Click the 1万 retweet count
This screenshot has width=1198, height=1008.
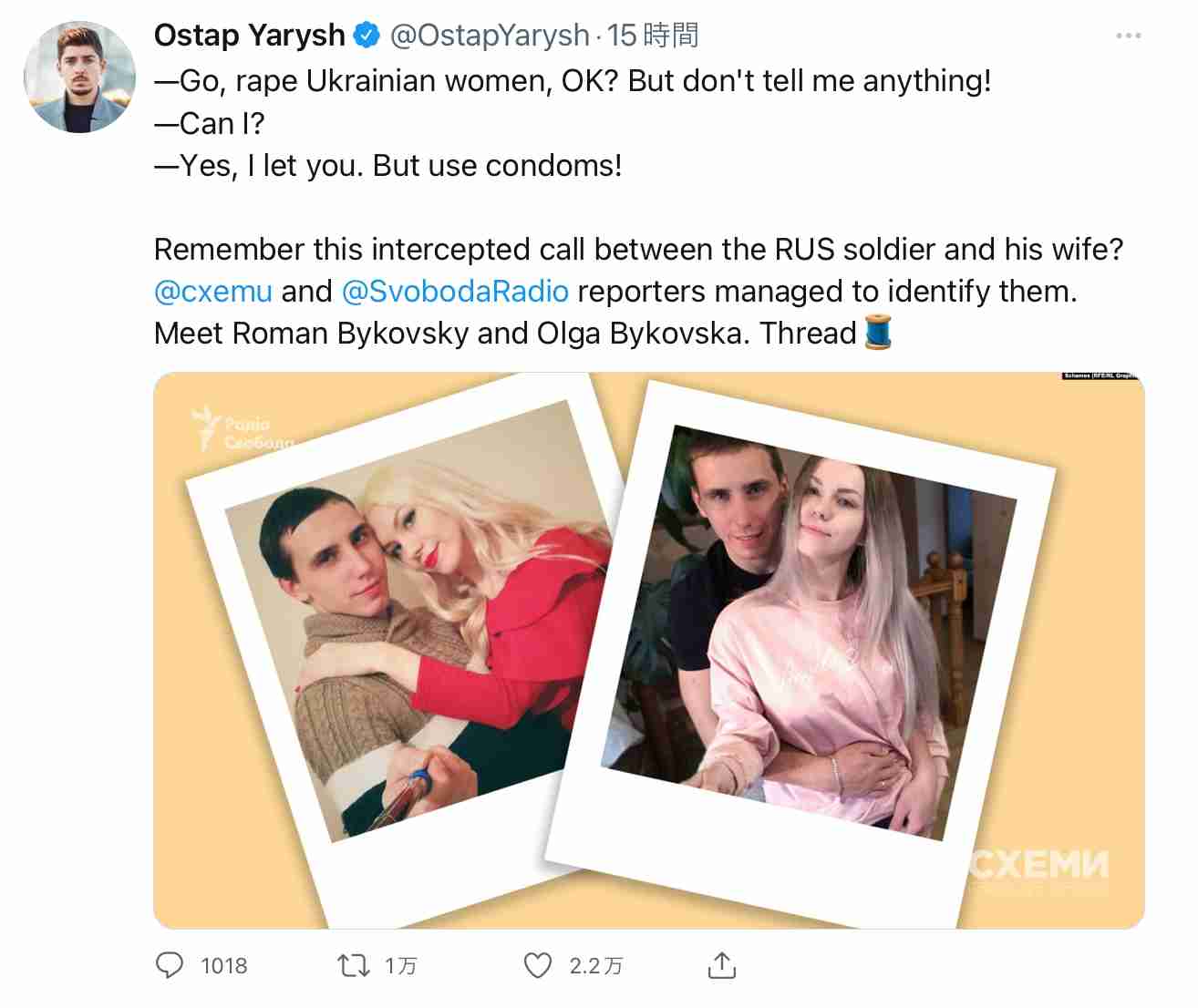pyautogui.click(x=400, y=966)
